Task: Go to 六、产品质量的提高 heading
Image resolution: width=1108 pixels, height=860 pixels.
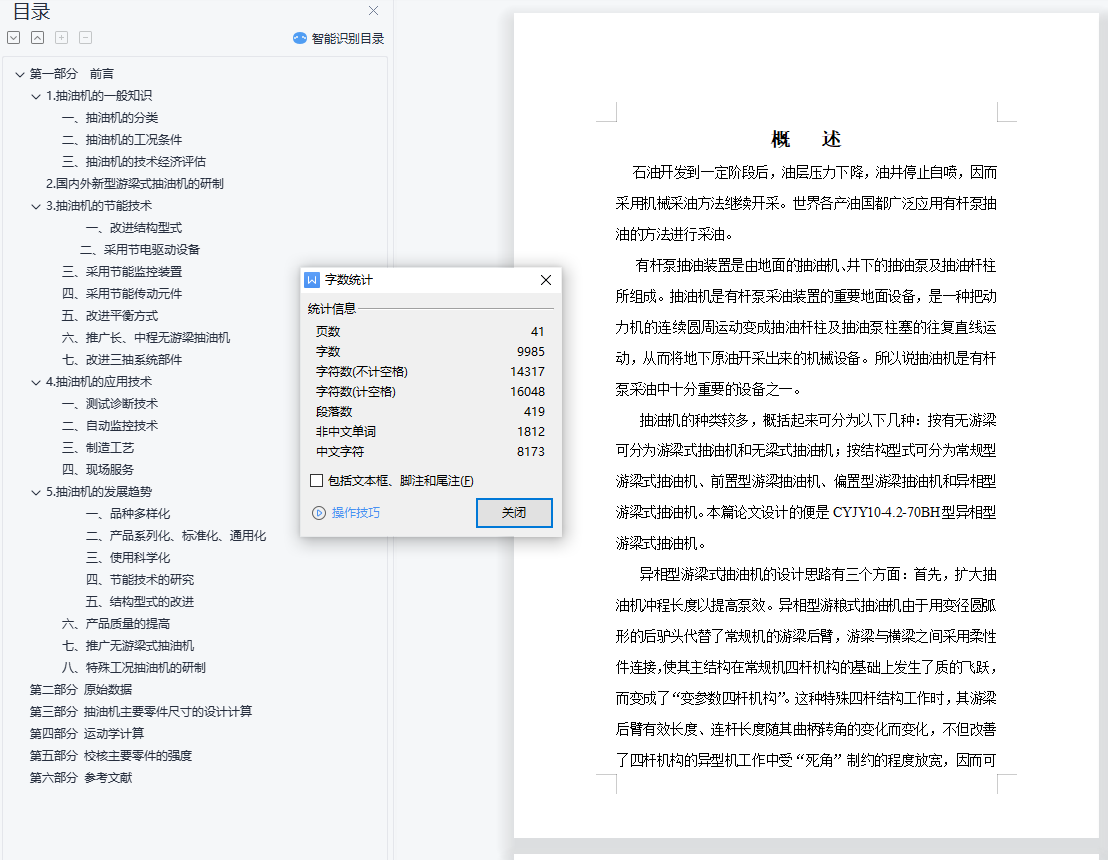Action: pyautogui.click(x=116, y=623)
